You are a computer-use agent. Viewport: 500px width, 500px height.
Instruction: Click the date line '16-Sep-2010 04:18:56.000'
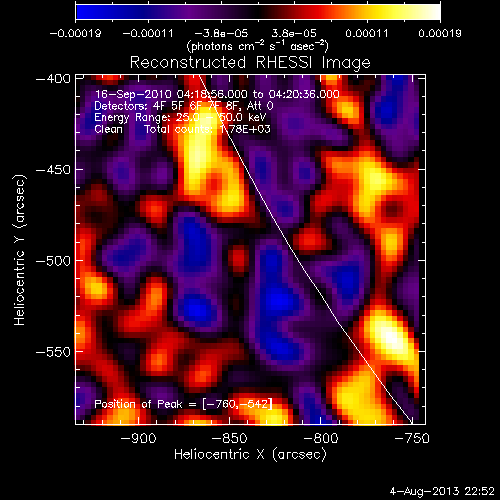[x=171, y=94]
